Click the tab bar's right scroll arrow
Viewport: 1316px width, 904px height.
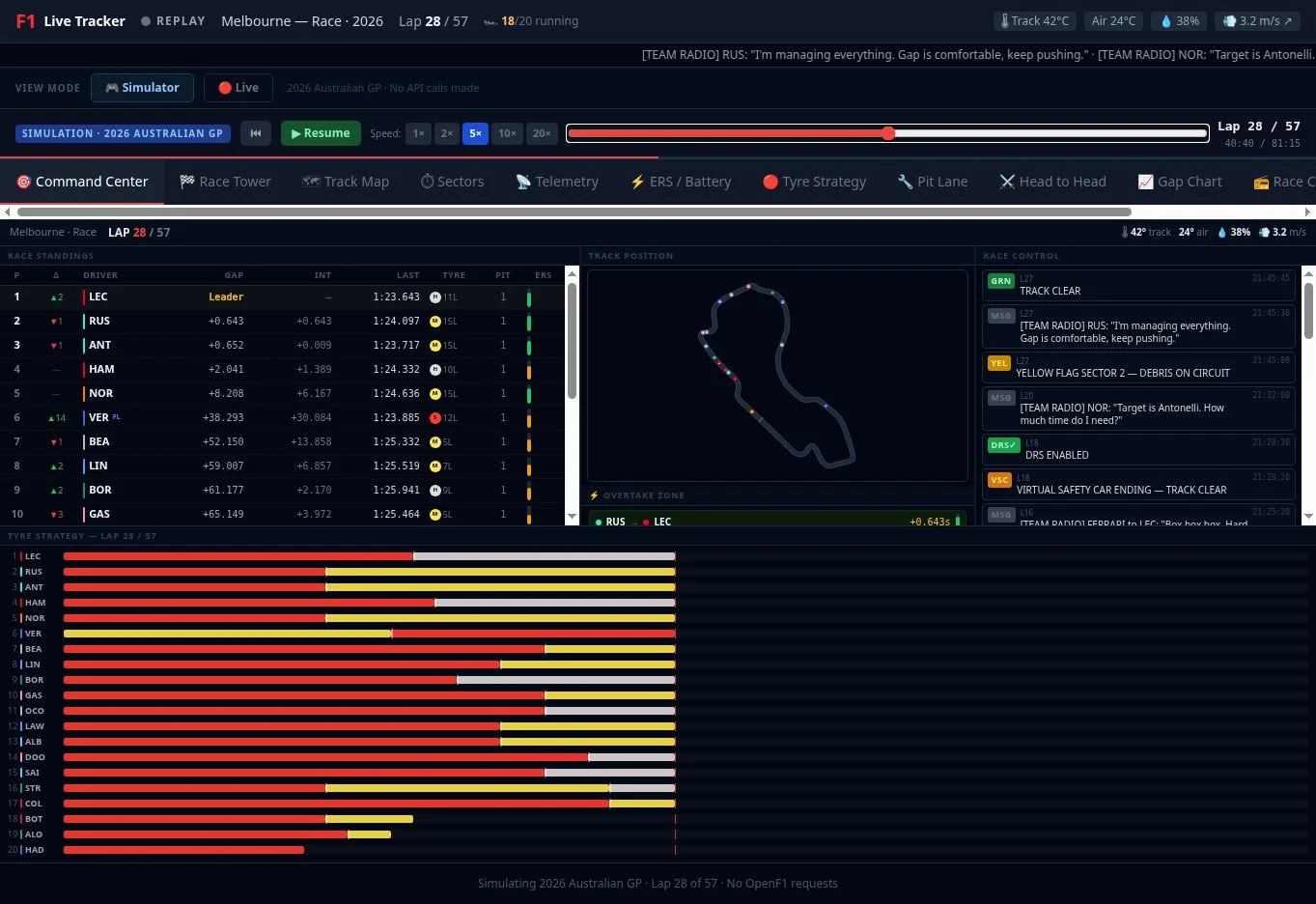[1308, 212]
